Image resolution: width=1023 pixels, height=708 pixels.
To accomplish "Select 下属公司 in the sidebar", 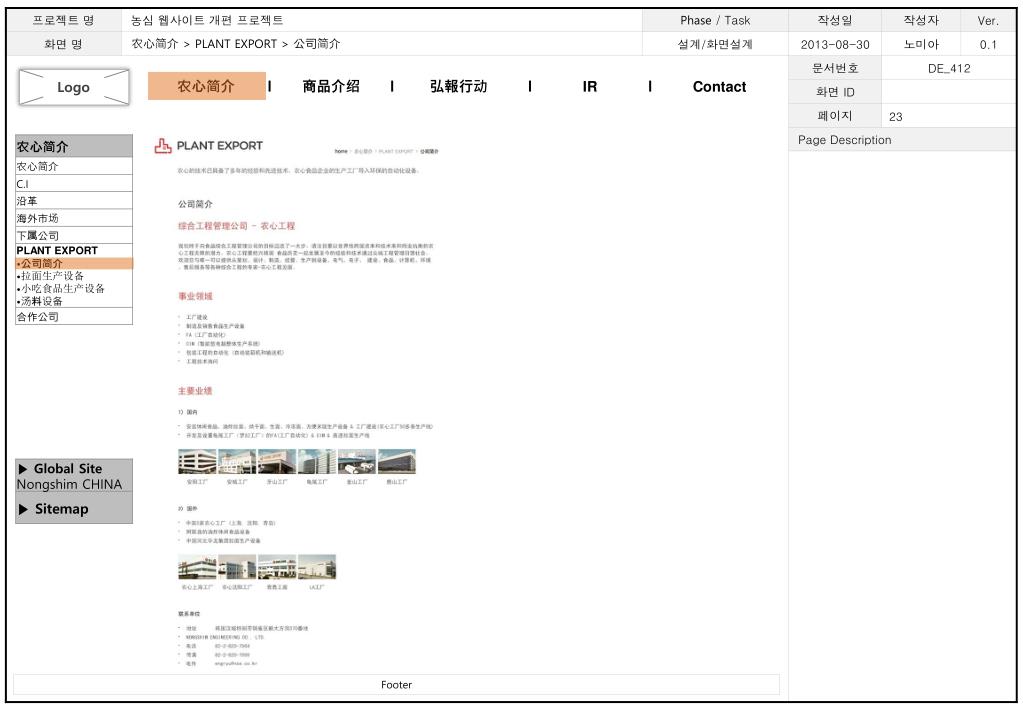I will tap(74, 235).
